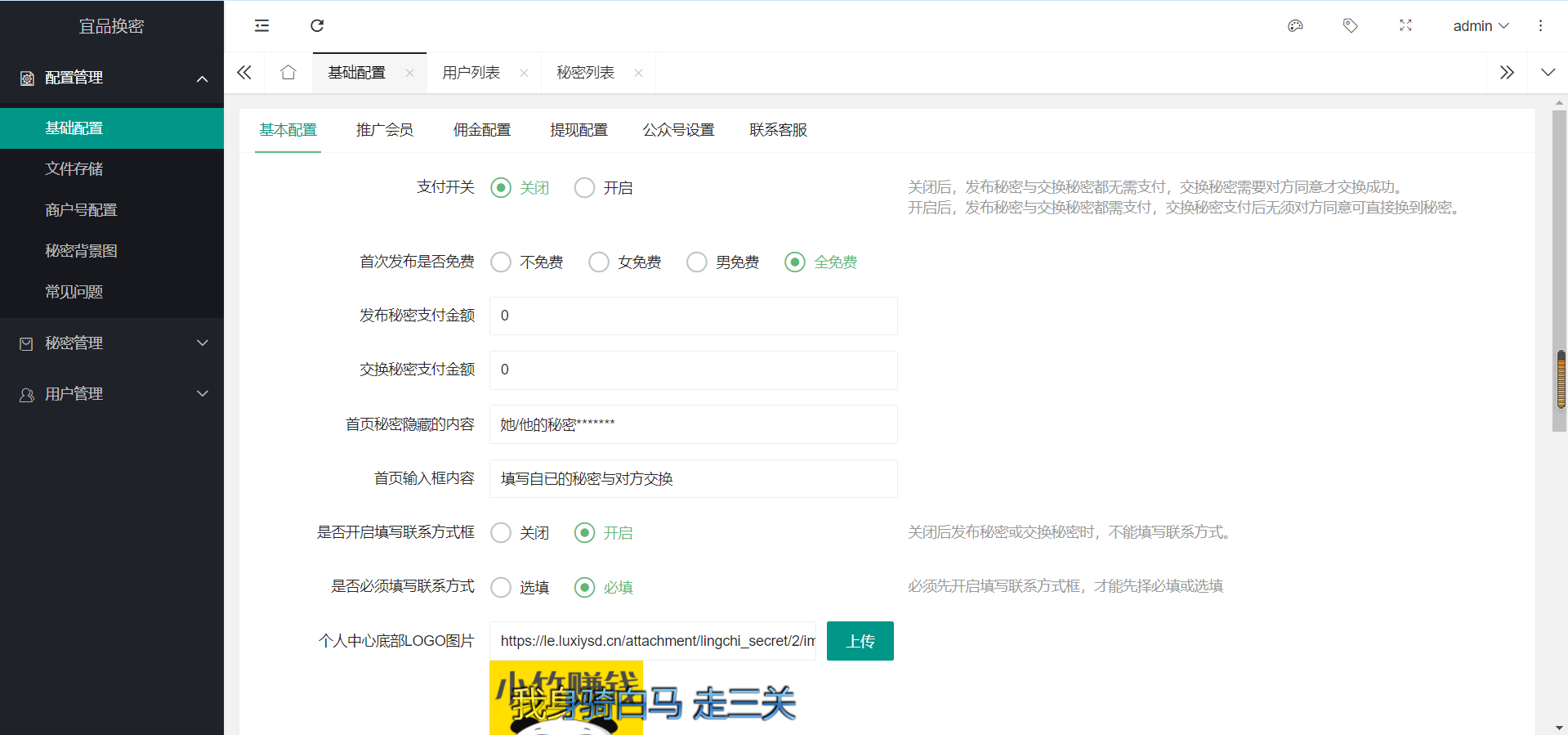The width and height of the screenshot is (1568, 735).
Task: Go to the home tab icon
Action: tap(288, 73)
